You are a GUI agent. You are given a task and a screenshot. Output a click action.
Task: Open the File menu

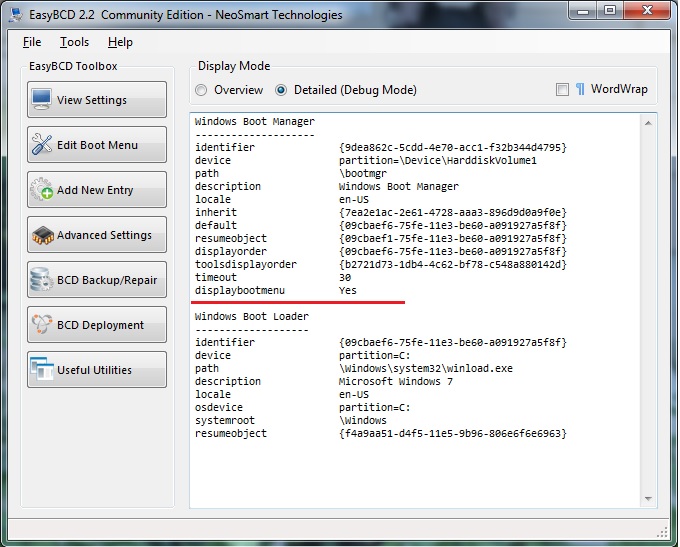pos(32,42)
